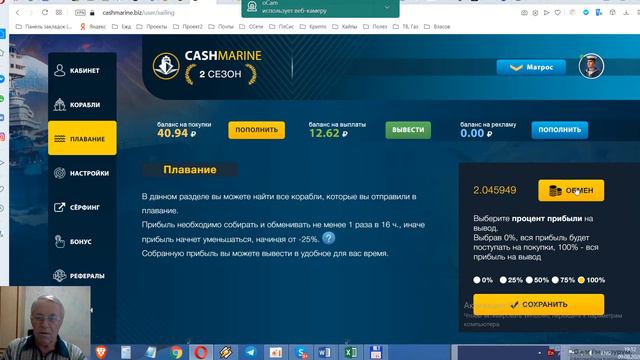Click the Сохранить save button
Screen dimensions: 640x360
[539, 304]
